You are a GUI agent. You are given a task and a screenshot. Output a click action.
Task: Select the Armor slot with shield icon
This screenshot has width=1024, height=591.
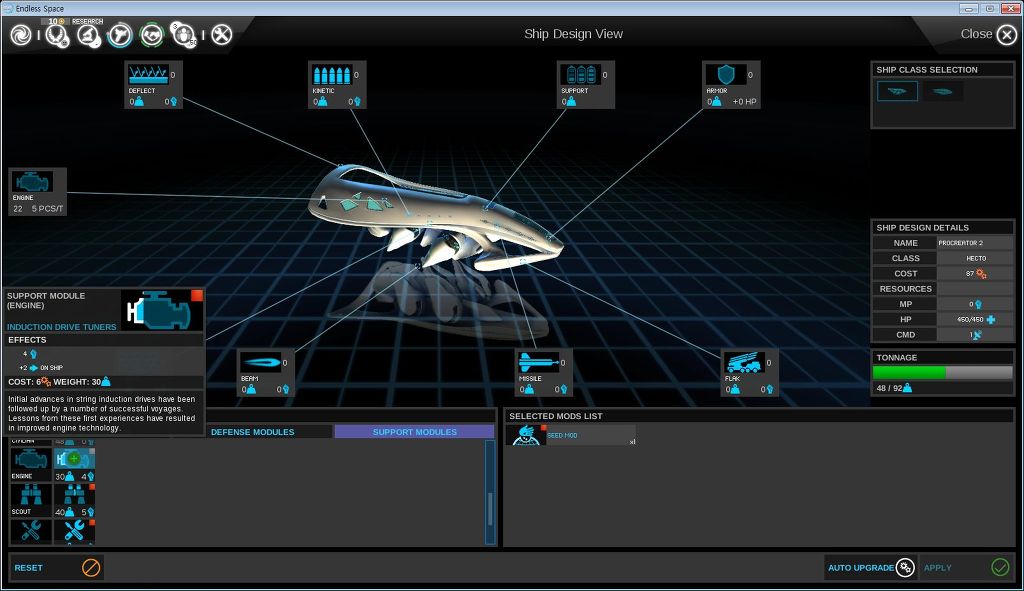[722, 75]
